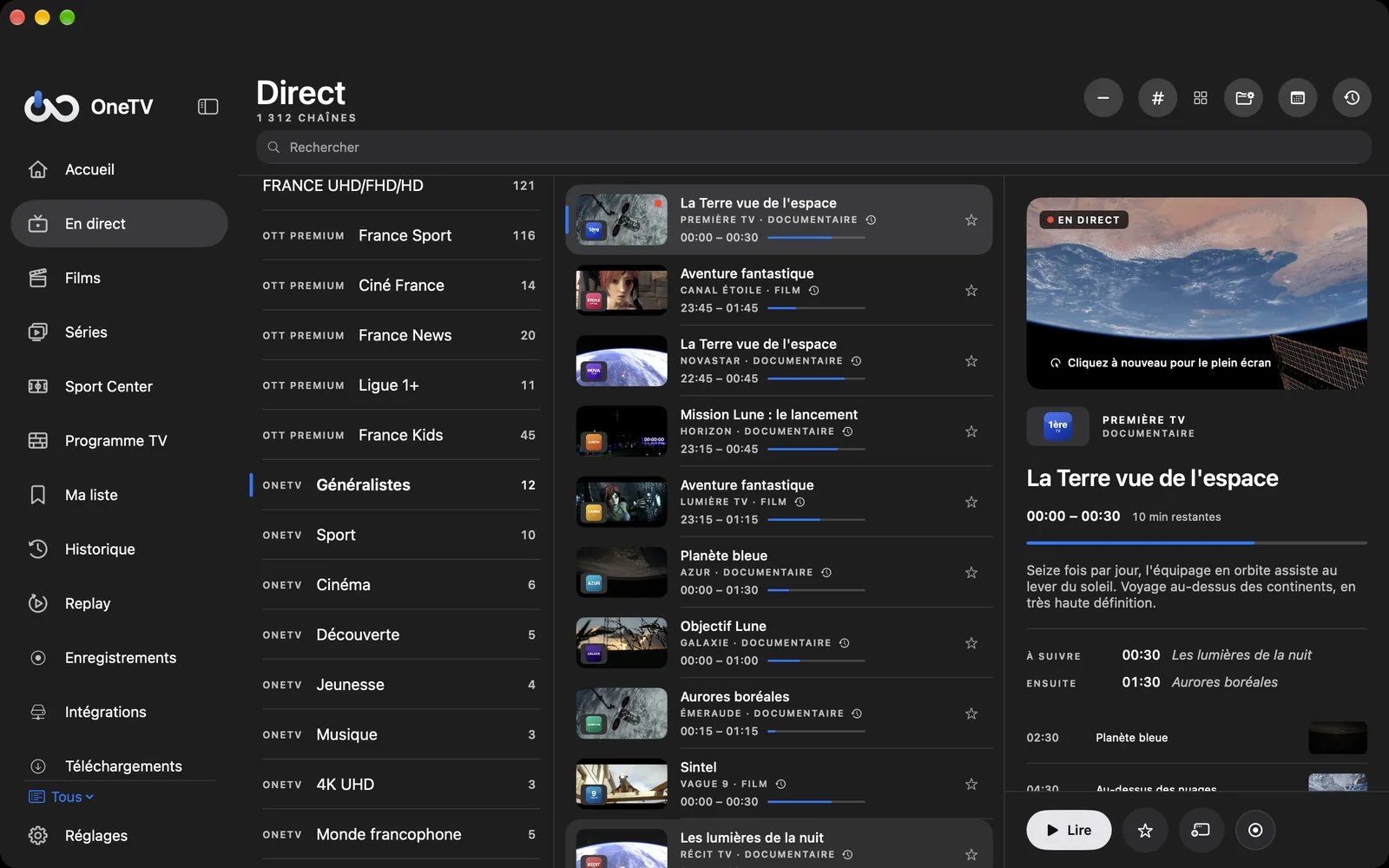
Task: Switch to grid layout view icon
Action: tap(1201, 98)
